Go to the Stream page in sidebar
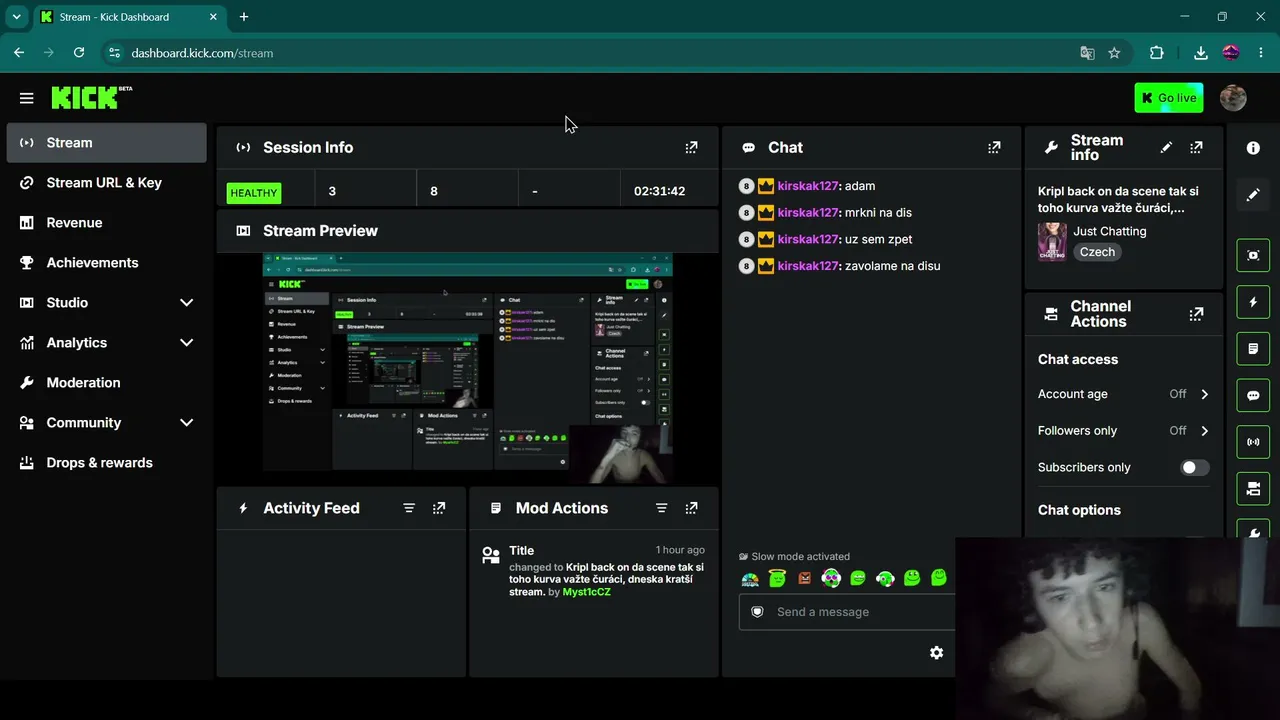Image resolution: width=1280 pixels, height=720 pixels. [x=106, y=143]
